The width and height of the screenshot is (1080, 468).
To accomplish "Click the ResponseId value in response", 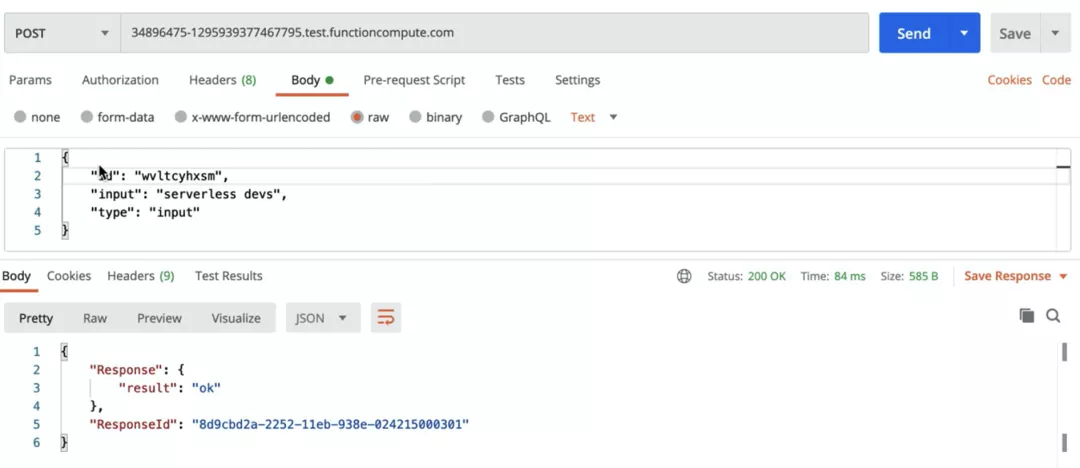I will 330,424.
